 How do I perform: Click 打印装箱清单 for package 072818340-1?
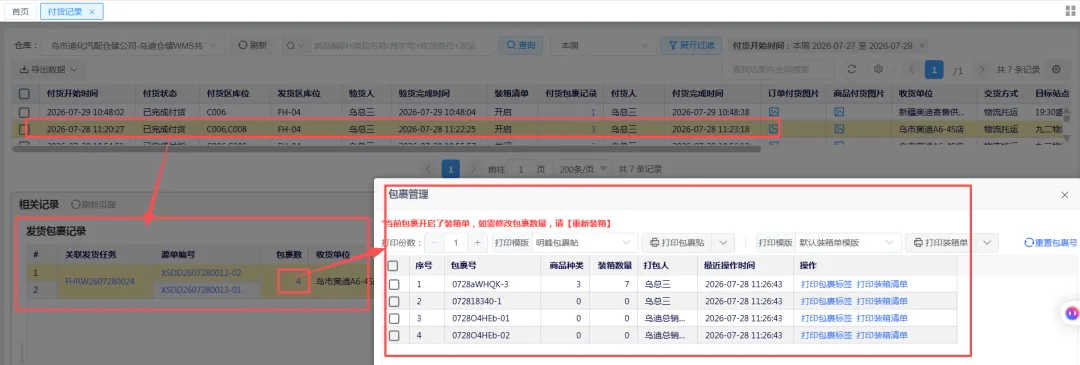pyautogui.click(x=882, y=301)
